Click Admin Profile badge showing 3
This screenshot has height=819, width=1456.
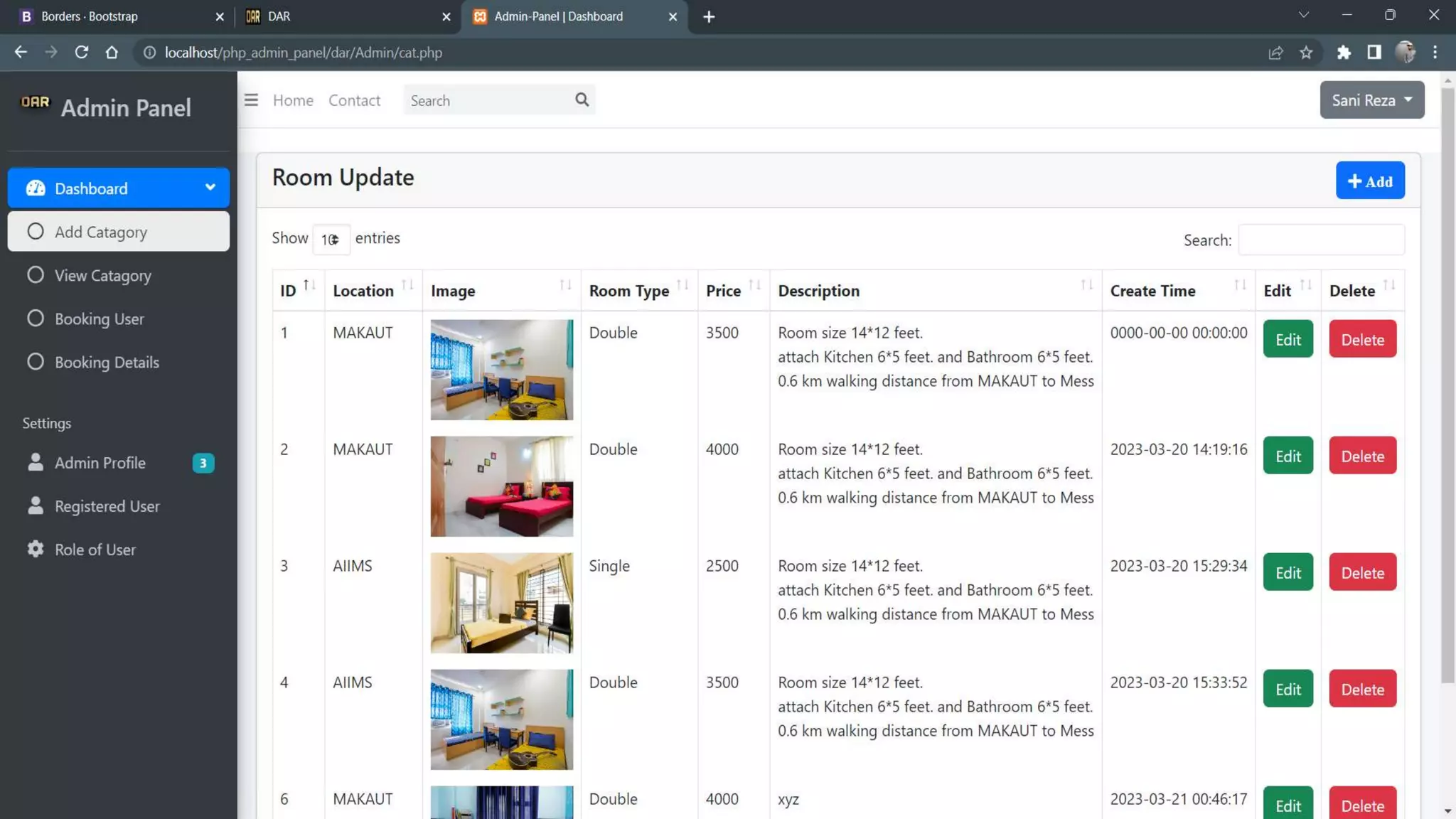point(203,464)
